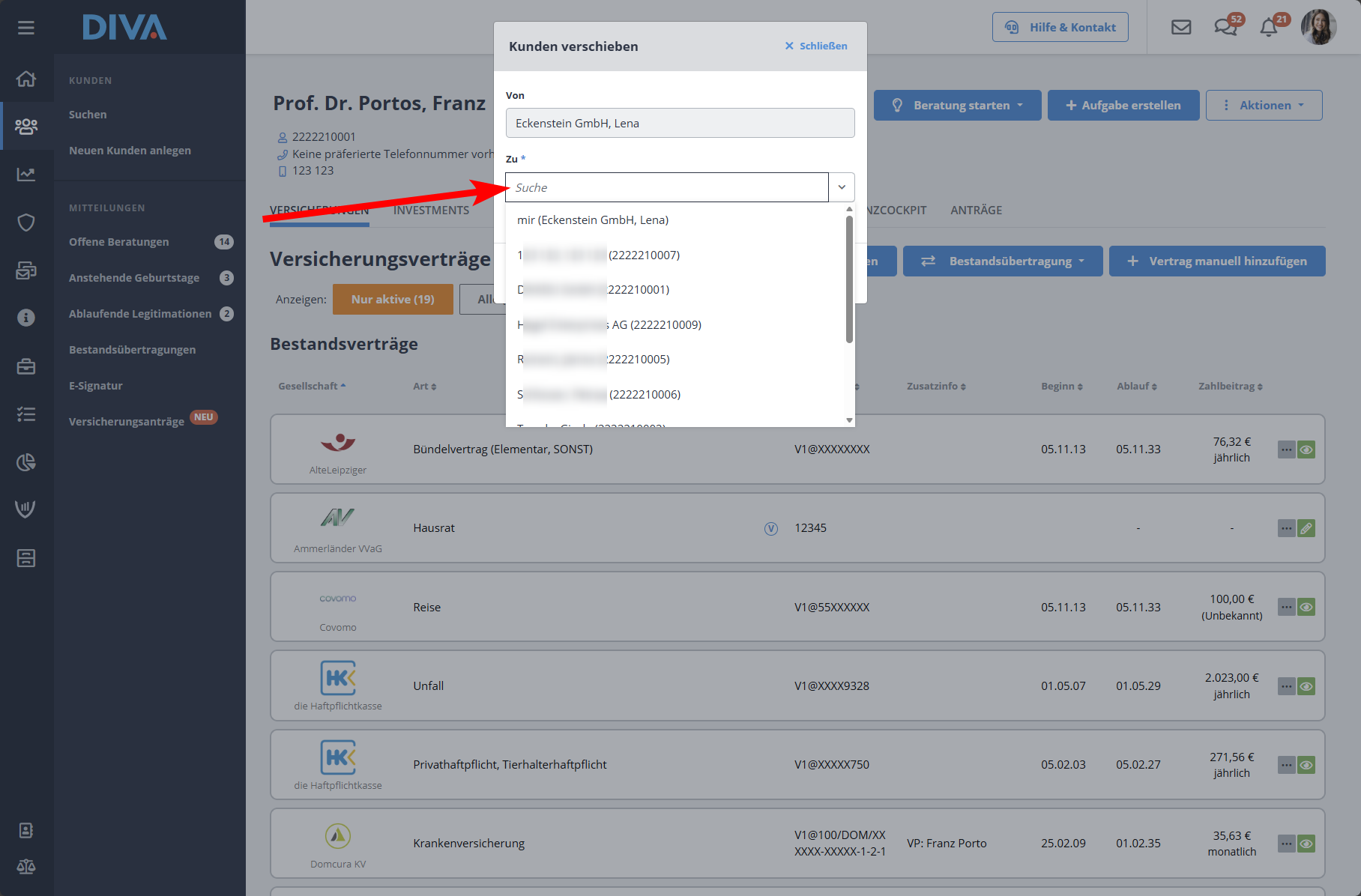Click the user profile avatar
This screenshot has width=1361, height=896.
(x=1319, y=28)
